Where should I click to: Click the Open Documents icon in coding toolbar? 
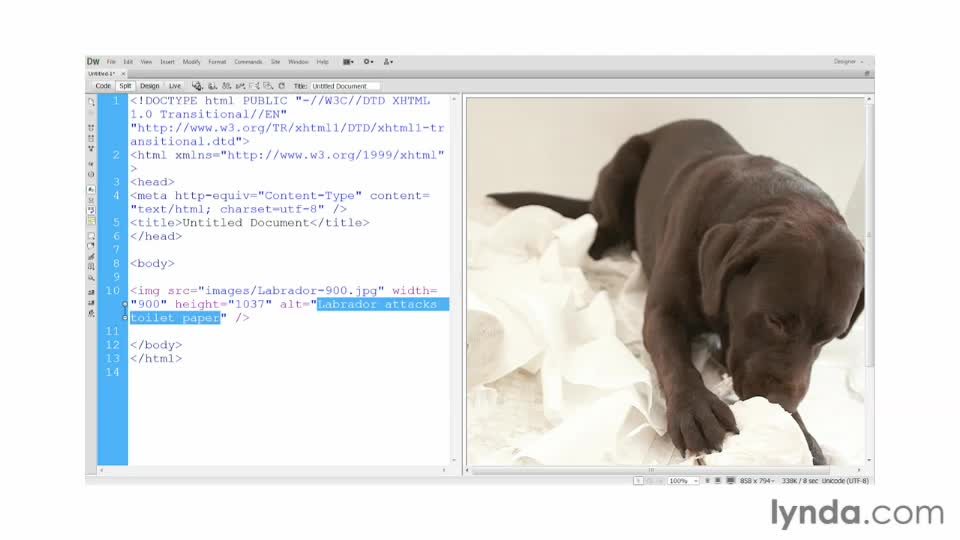[x=91, y=102]
